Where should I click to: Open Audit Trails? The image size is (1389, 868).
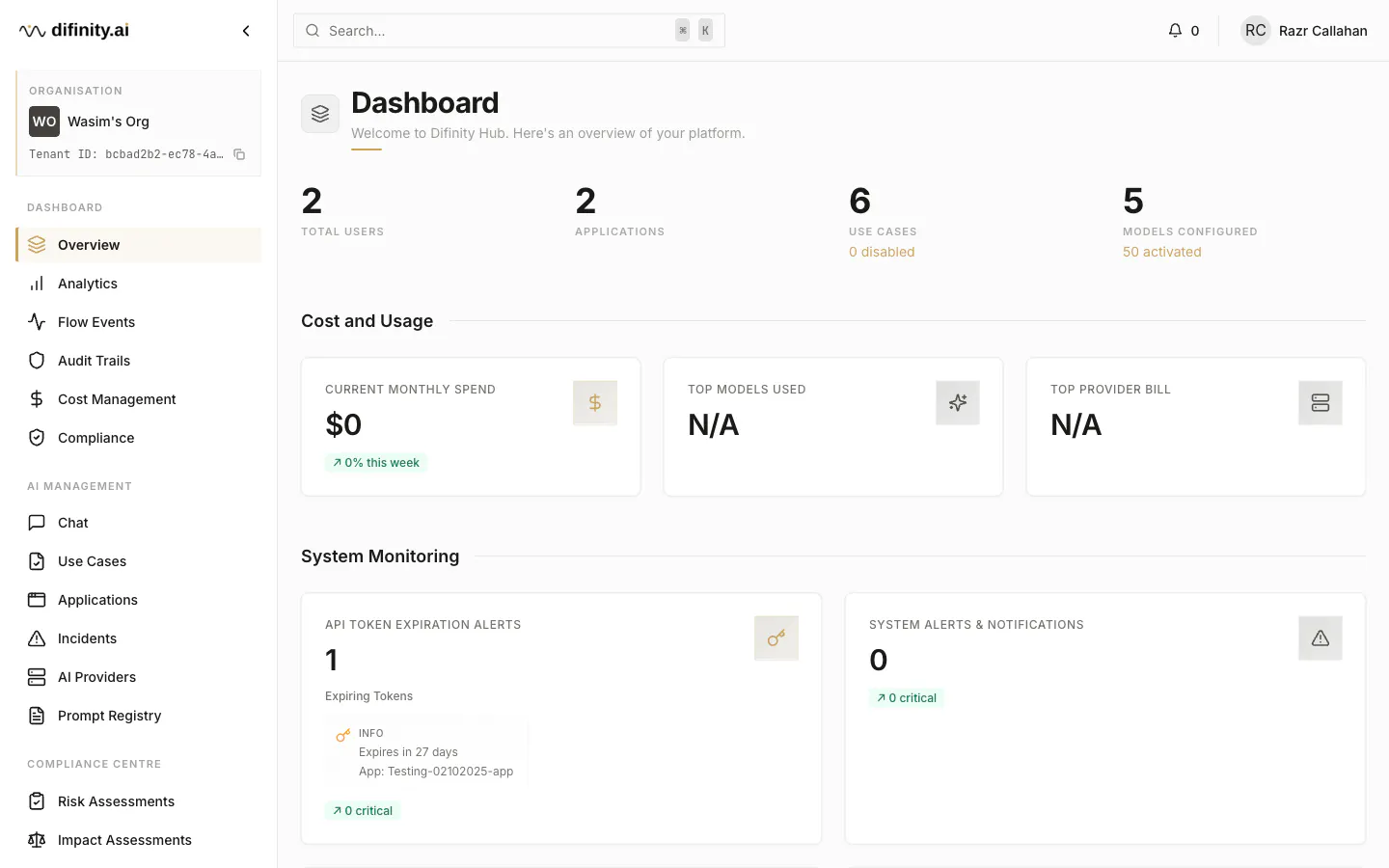[139, 361]
